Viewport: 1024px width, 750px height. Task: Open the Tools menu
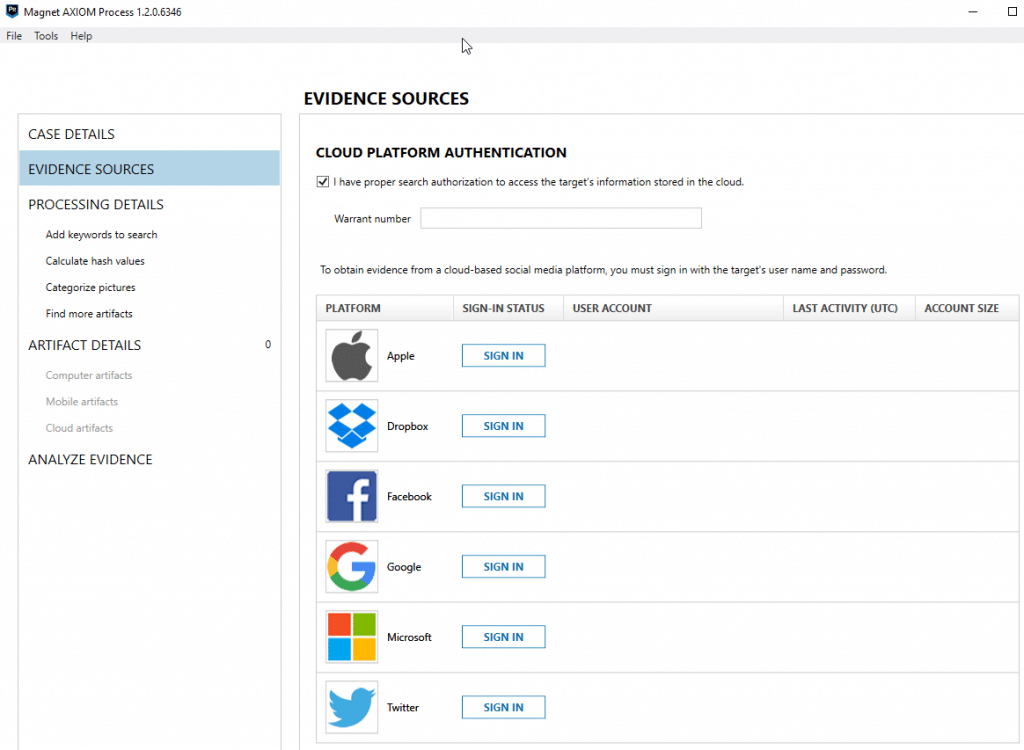tap(46, 36)
